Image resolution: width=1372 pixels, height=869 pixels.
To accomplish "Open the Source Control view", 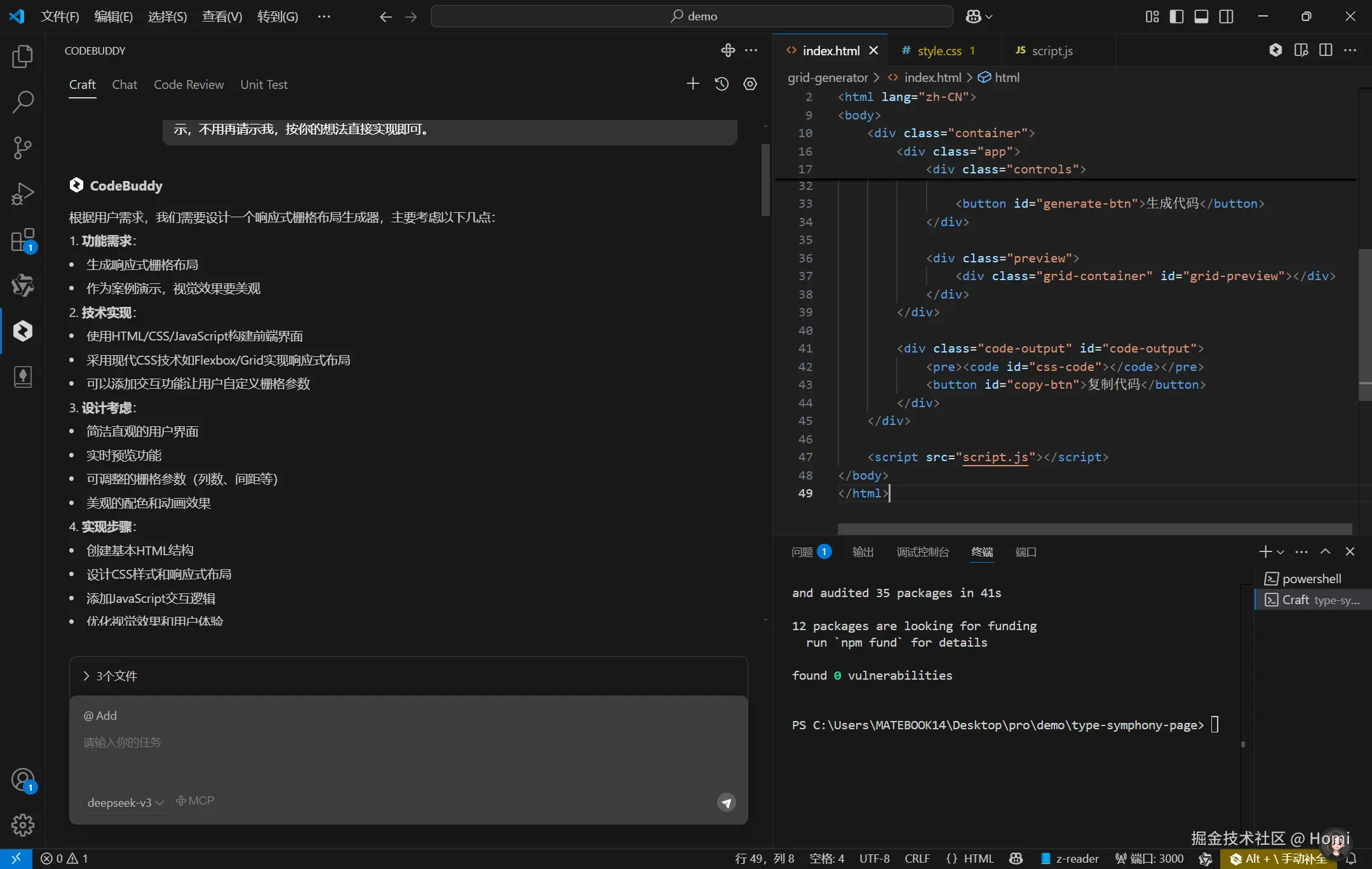I will [x=22, y=148].
